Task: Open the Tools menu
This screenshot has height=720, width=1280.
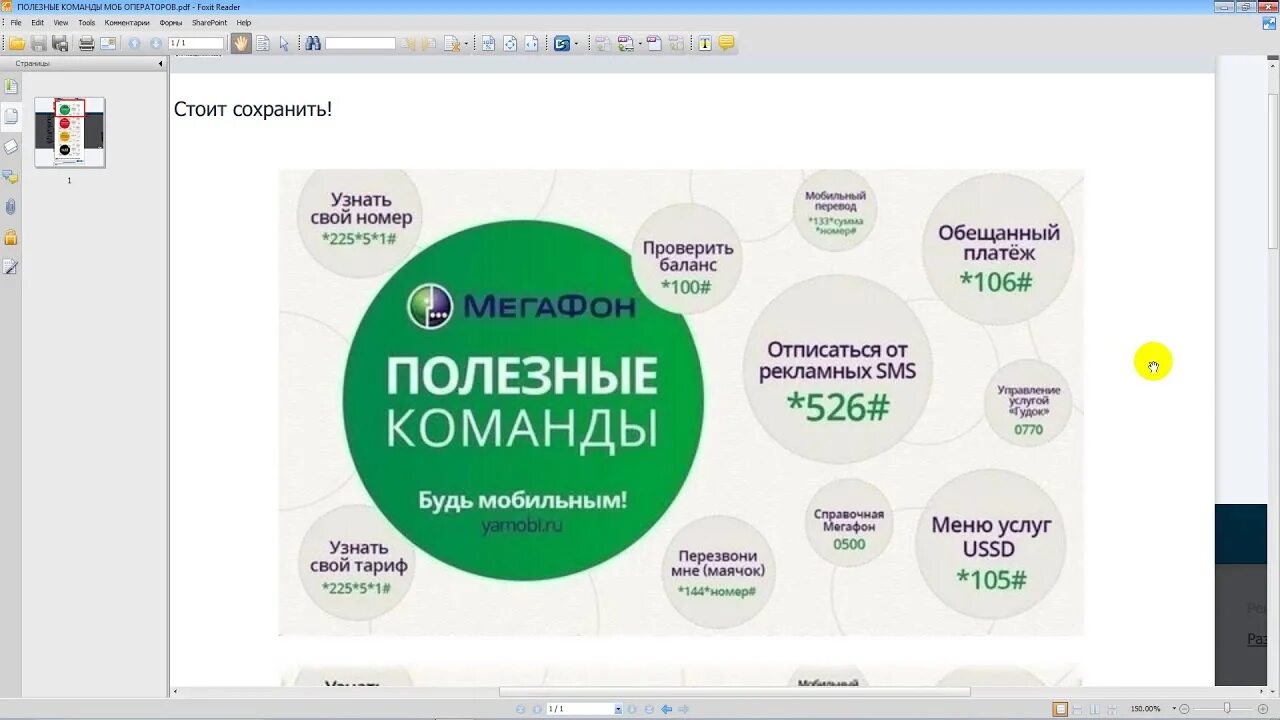Action: [87, 22]
